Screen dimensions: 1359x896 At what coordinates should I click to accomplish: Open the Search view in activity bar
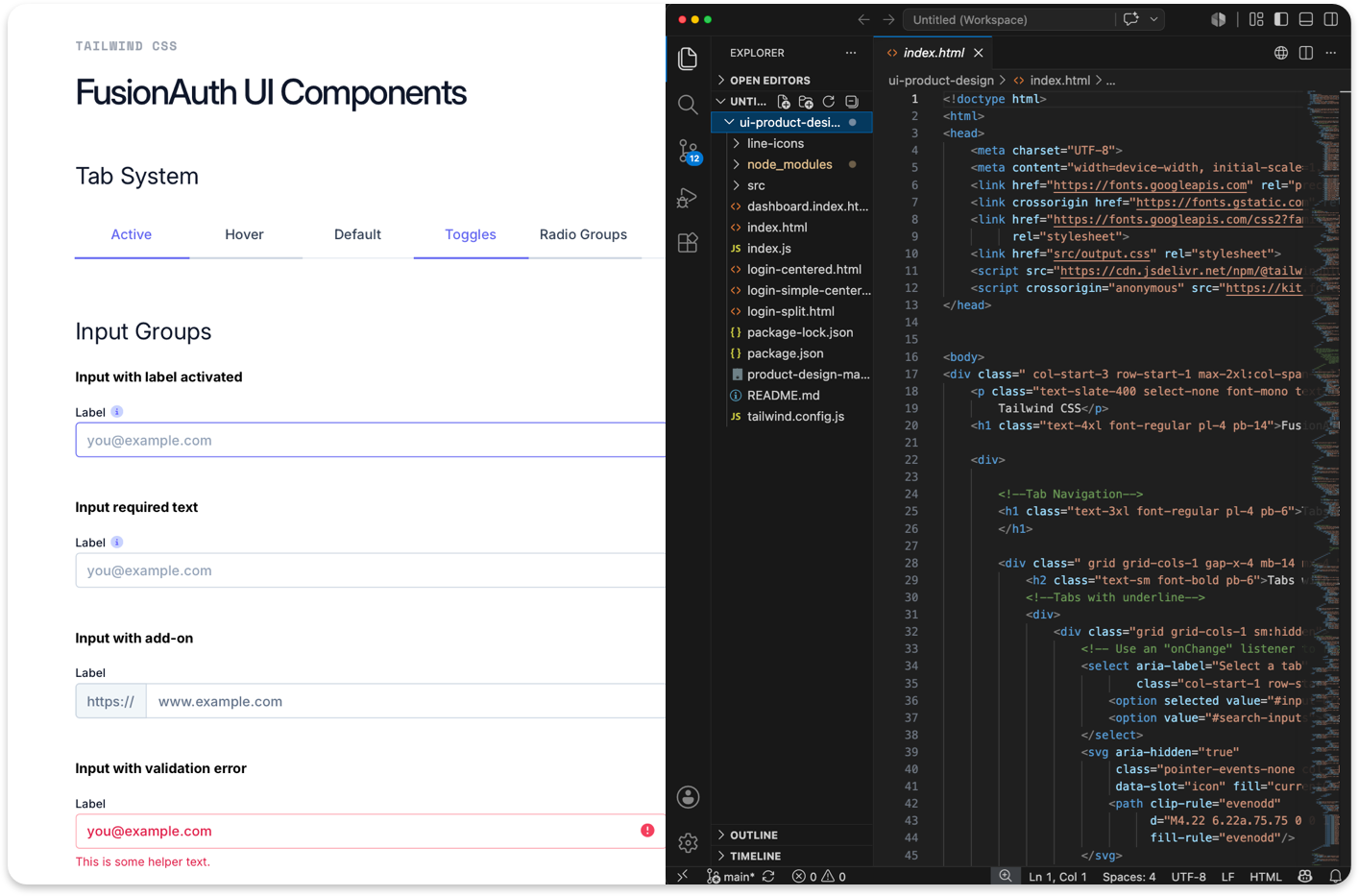[688, 104]
